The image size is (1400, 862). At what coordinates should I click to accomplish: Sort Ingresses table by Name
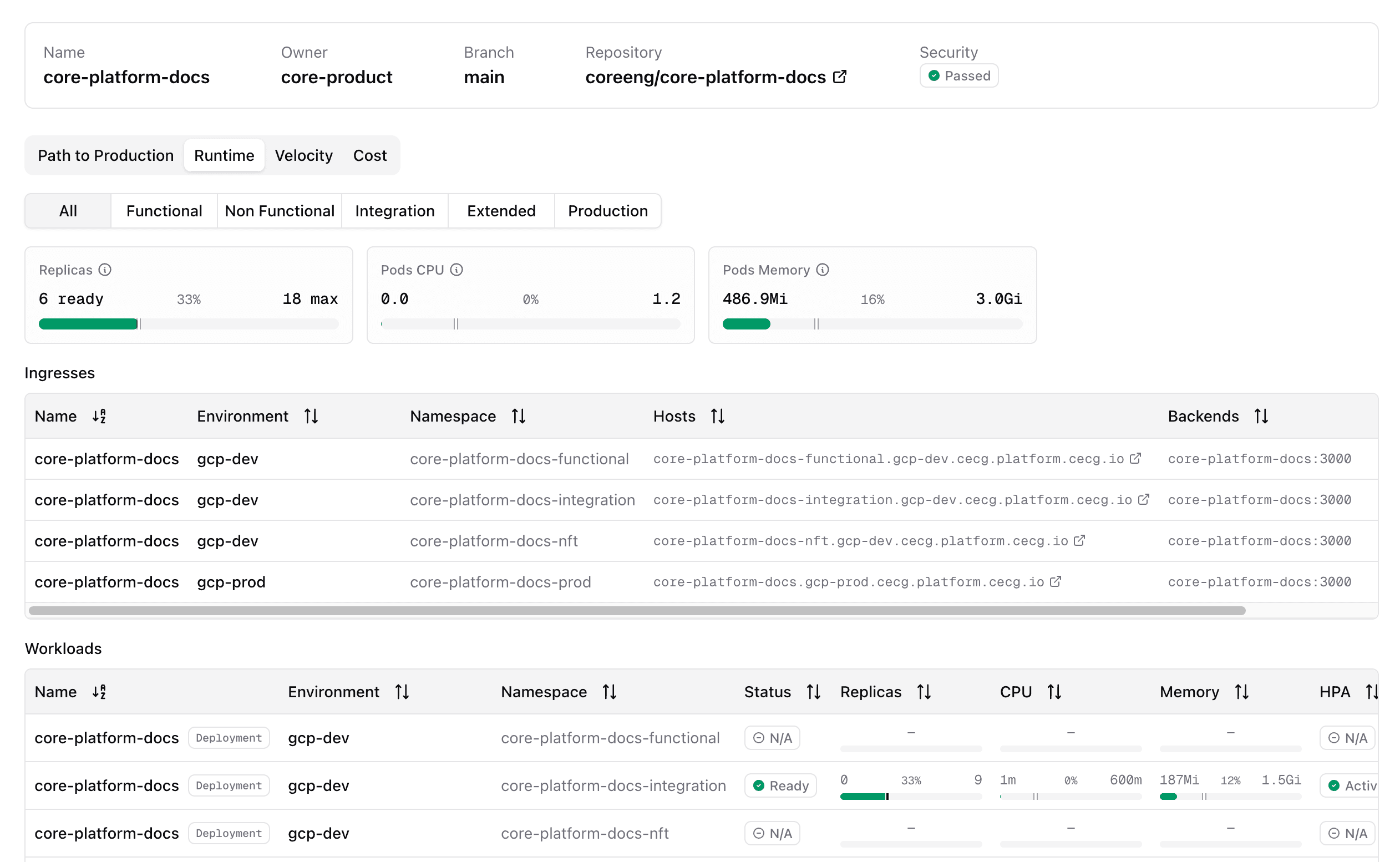(x=99, y=416)
